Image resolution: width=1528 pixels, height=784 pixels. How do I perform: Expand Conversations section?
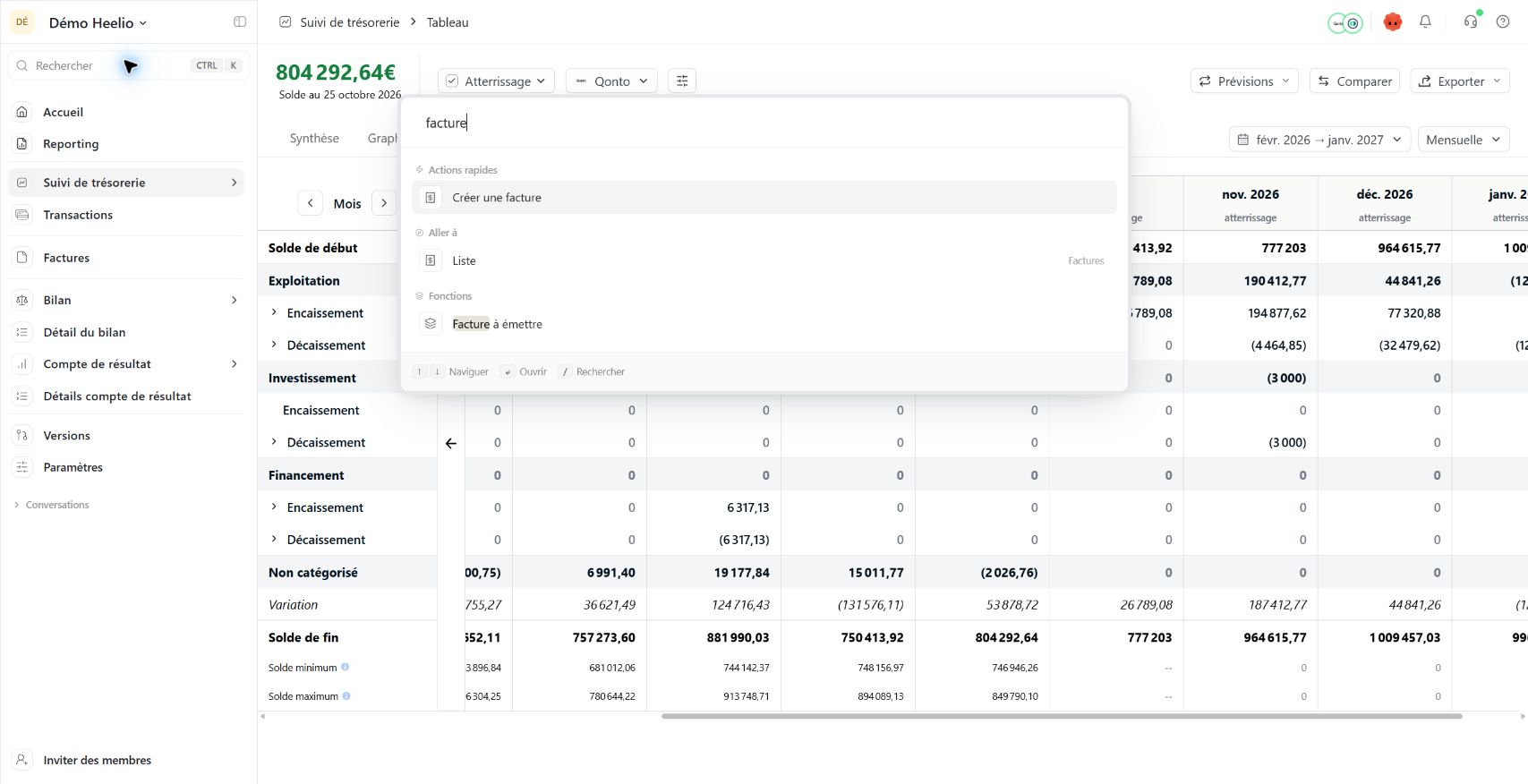pos(52,505)
